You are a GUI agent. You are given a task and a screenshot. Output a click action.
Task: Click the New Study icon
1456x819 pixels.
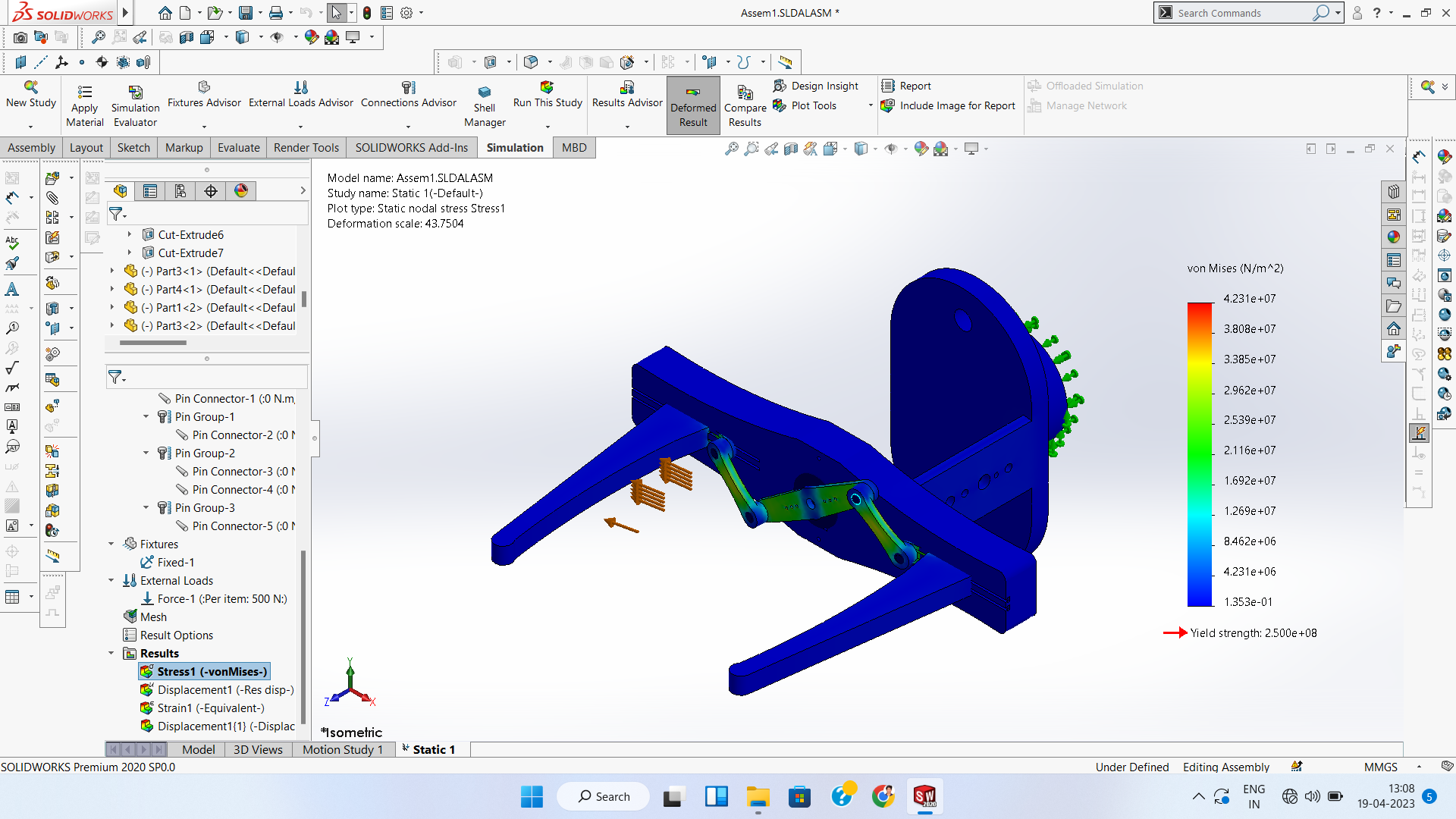31,87
